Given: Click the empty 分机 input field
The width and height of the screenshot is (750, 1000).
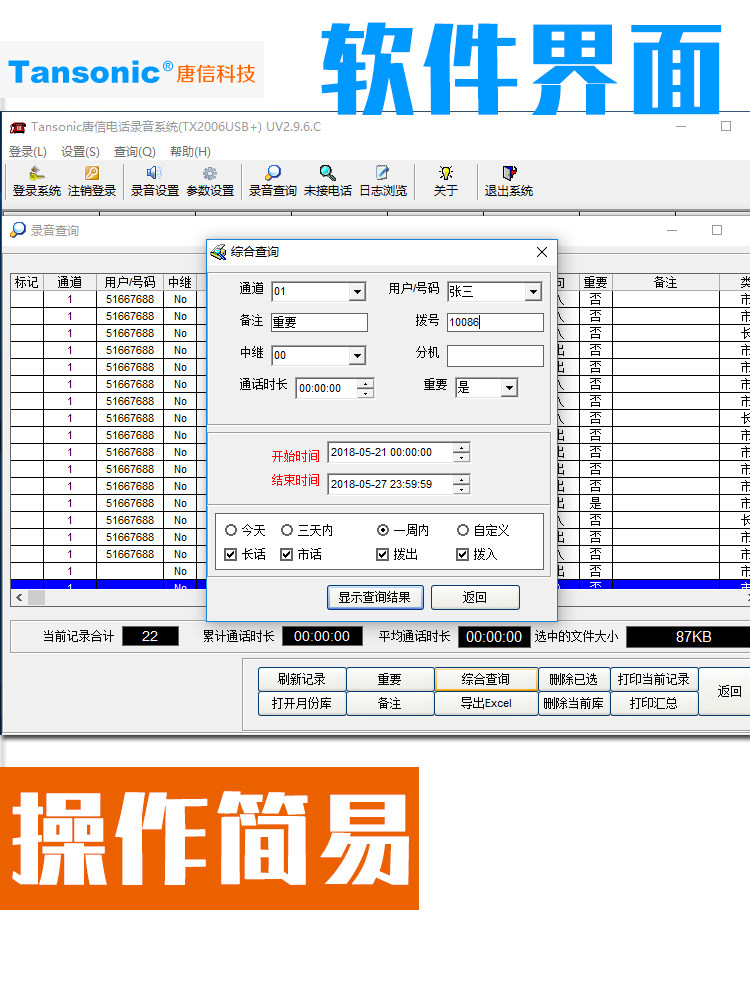Looking at the screenshot, I should pos(496,356).
